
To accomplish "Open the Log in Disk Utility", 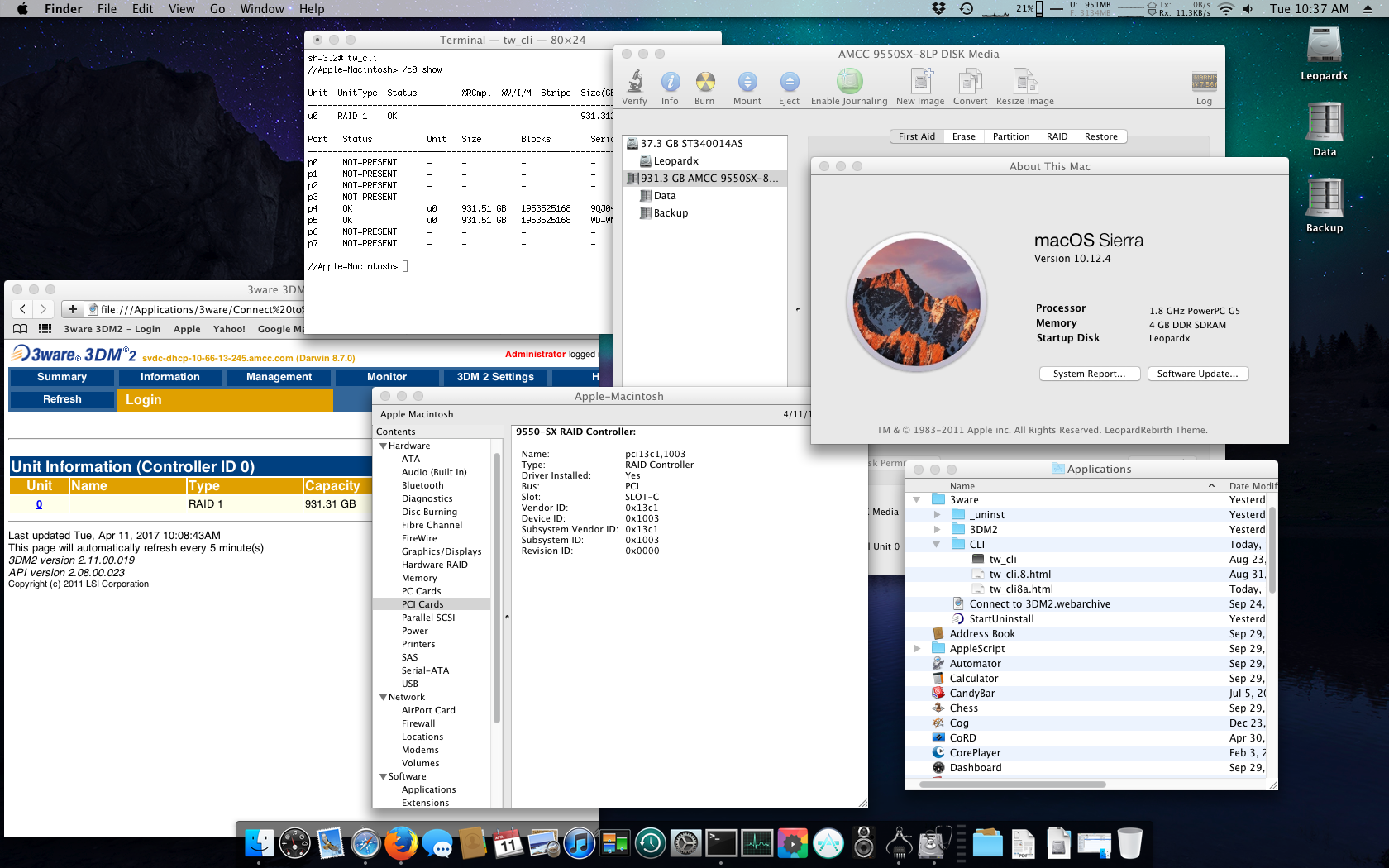I will [1204, 82].
